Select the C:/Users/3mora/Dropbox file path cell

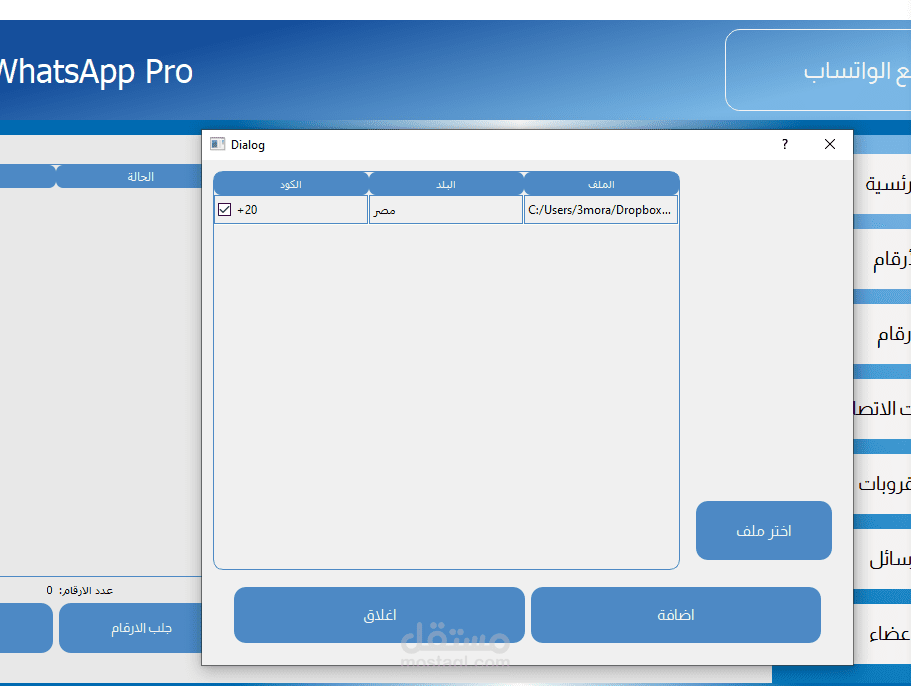click(601, 210)
